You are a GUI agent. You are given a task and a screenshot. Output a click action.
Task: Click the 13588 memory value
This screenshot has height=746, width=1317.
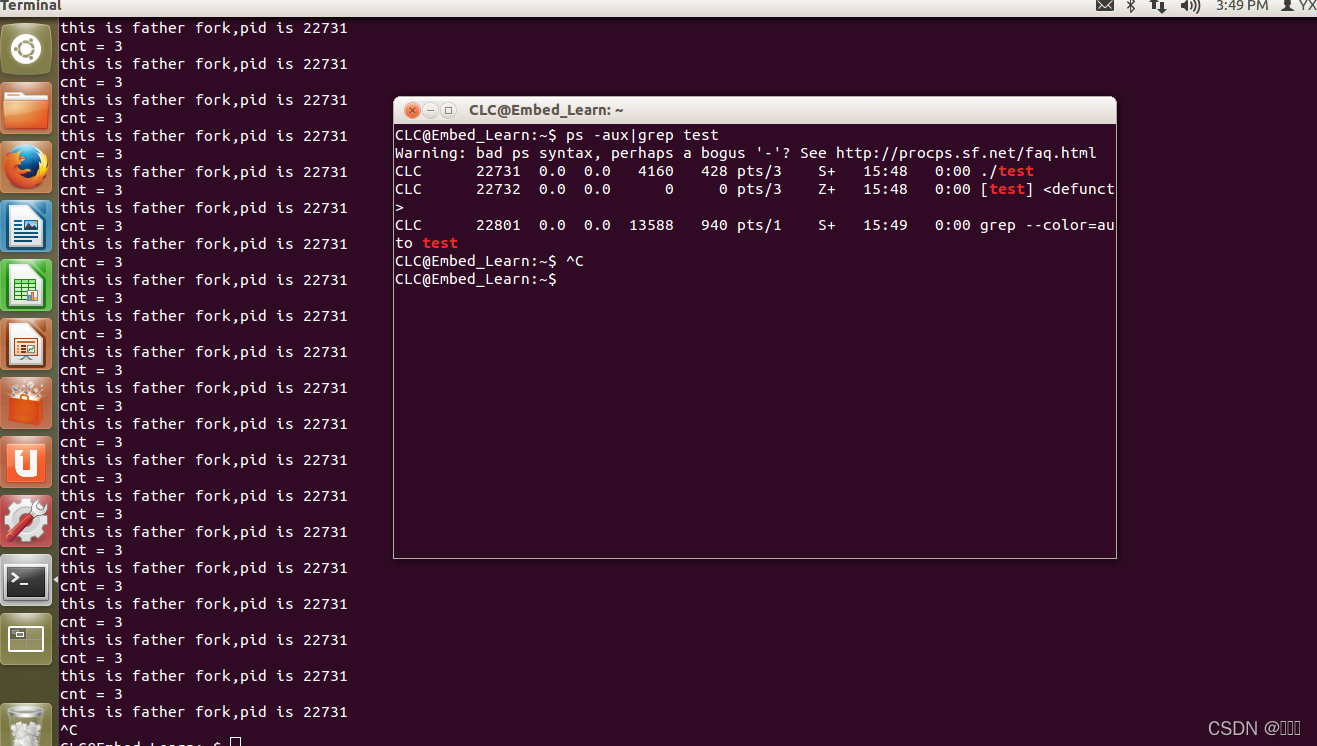point(651,225)
